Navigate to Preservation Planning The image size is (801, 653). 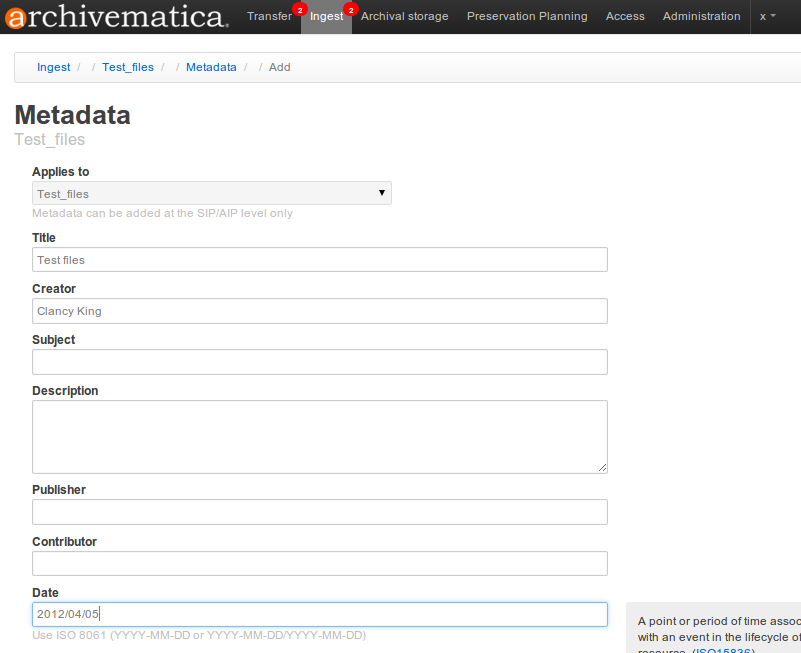tap(527, 16)
